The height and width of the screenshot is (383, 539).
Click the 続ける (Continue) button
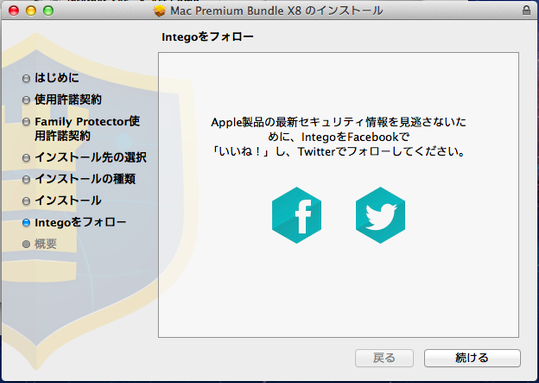pyautogui.click(x=472, y=358)
